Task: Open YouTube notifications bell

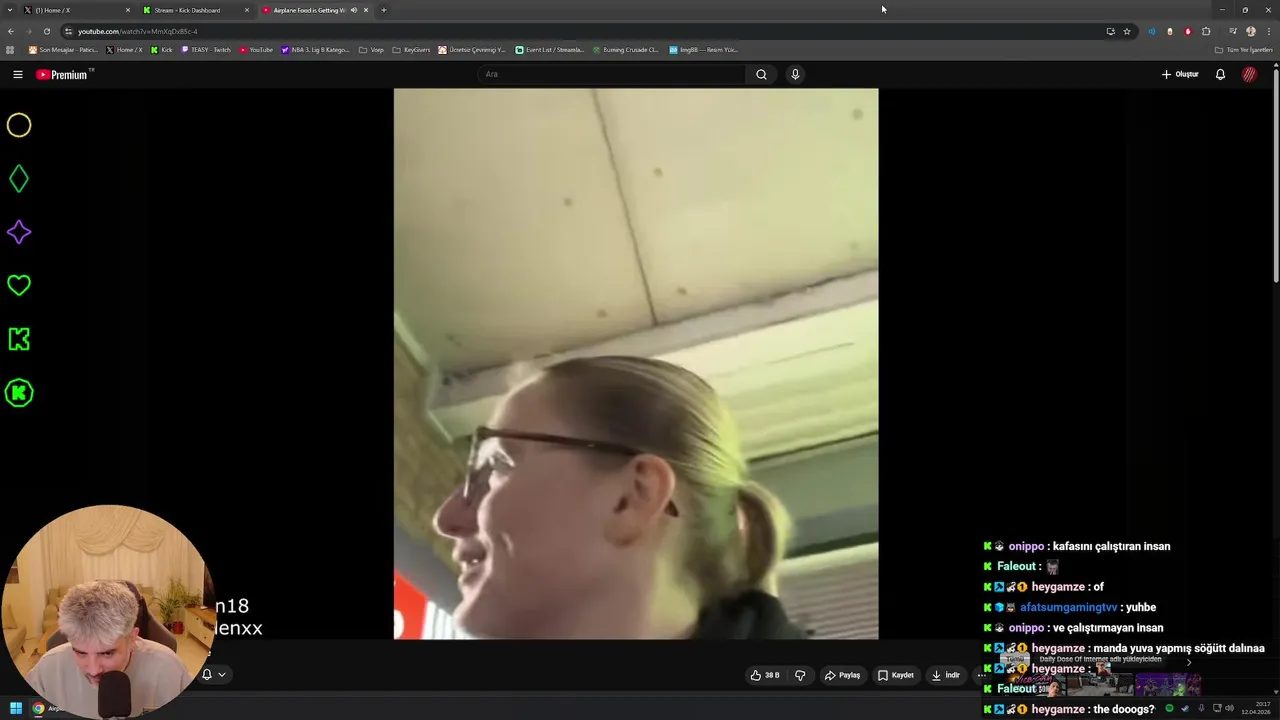Action: [x=1220, y=74]
